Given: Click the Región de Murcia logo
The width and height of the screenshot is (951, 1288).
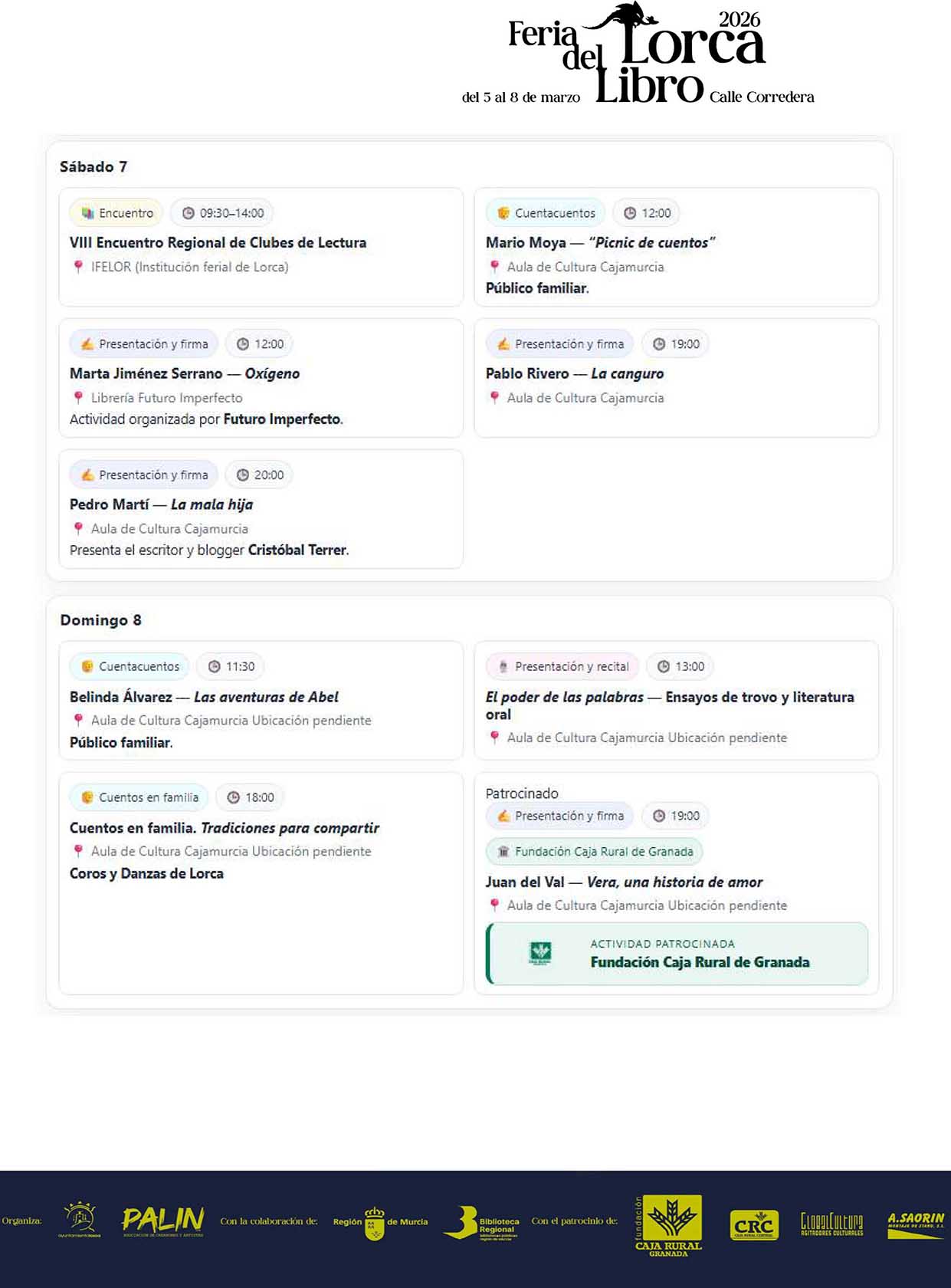Looking at the screenshot, I should tap(380, 1222).
